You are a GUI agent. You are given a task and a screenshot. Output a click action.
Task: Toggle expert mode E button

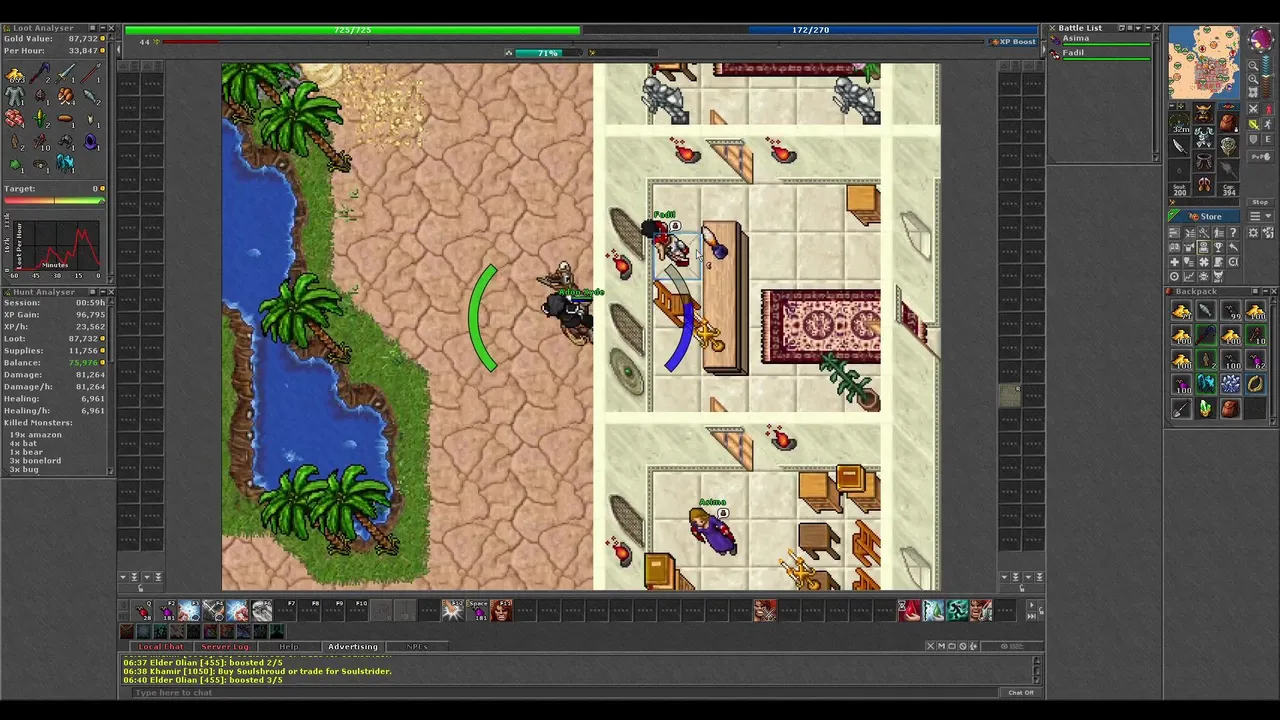coord(1269,139)
